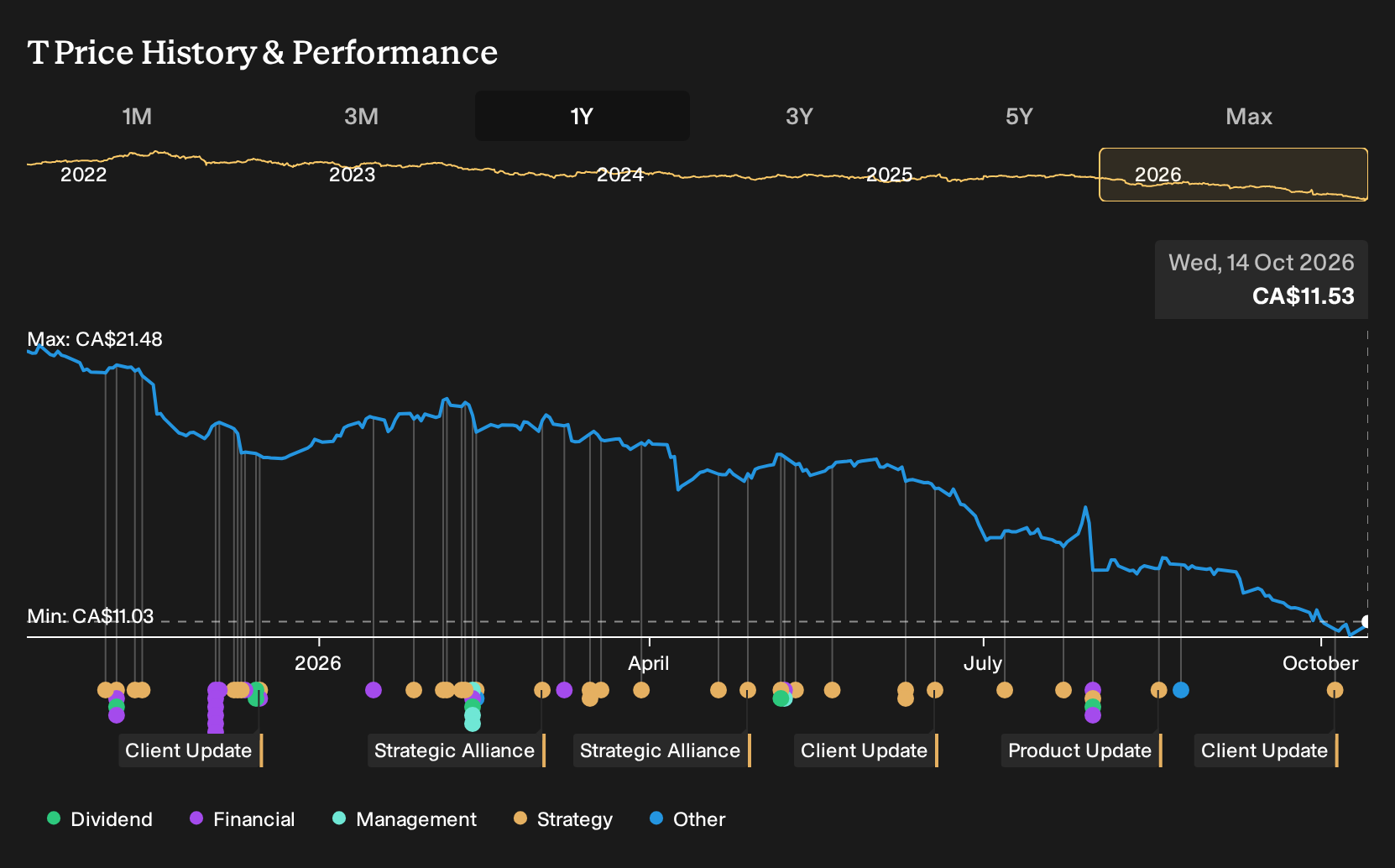Viewport: 1395px width, 868px height.
Task: Open the 5Y price history tab
Action: (1019, 116)
